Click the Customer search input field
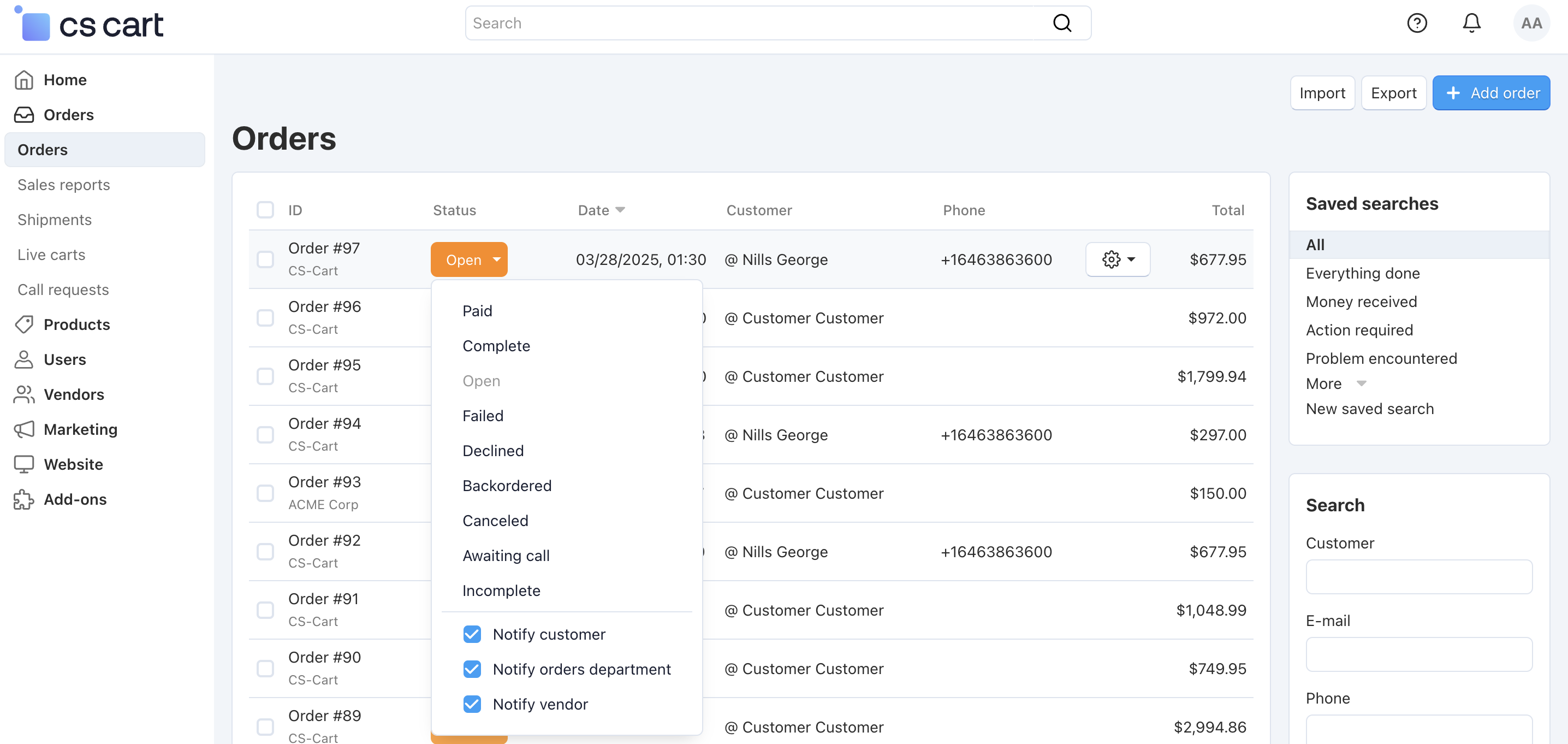 coord(1418,576)
